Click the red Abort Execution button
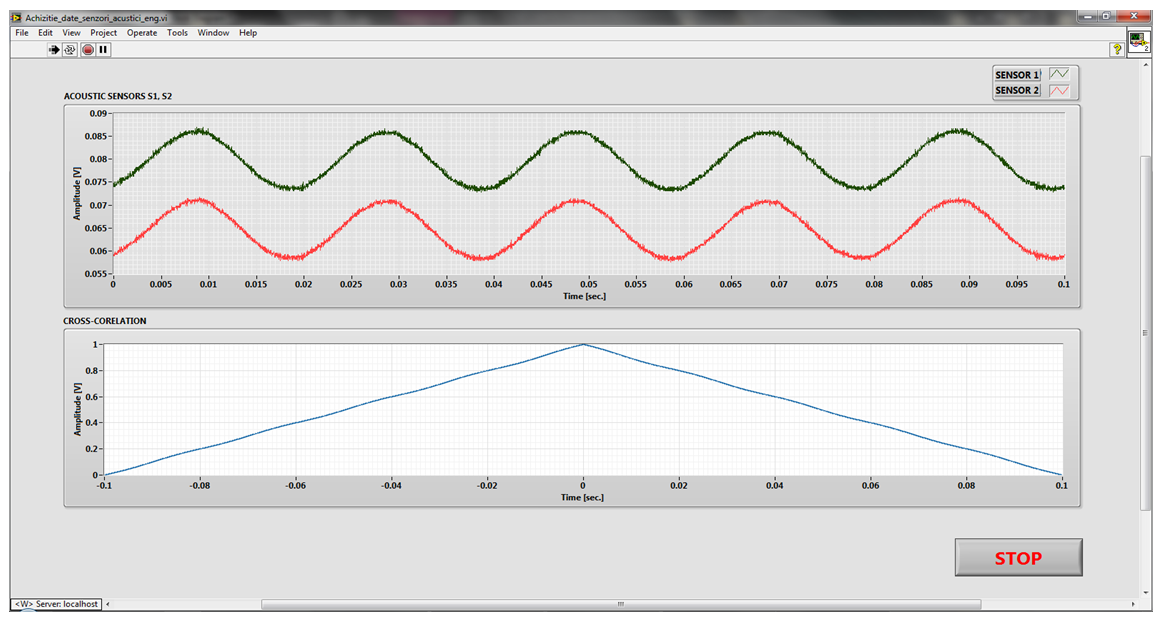Screen dimensions: 1162x625 click(88, 49)
